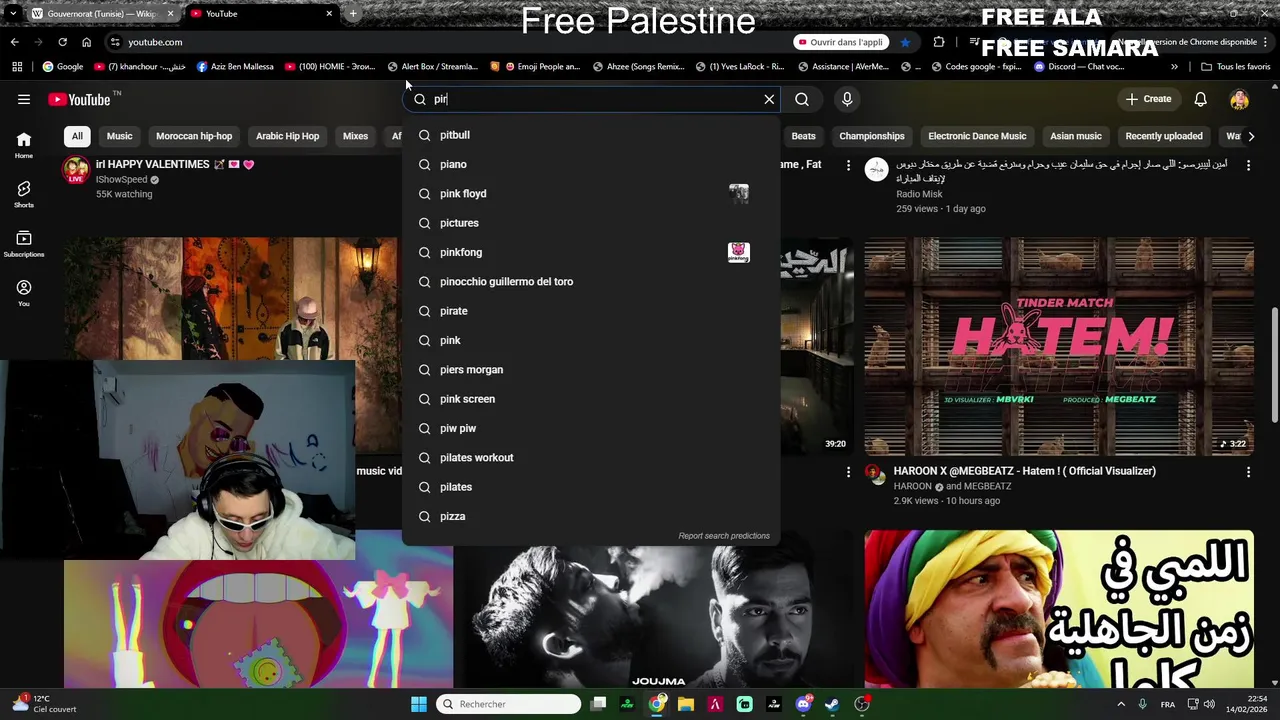Image resolution: width=1280 pixels, height=720 pixels.
Task: Click the Ouvrir dans l'appli button
Action: coord(840,42)
